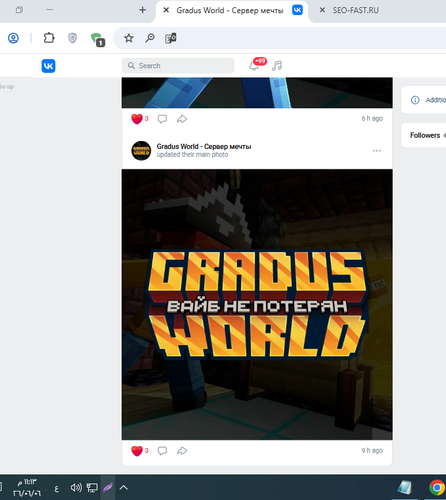Open Gradus World - Сервер мечты post author link
This screenshot has height=500, width=446.
(x=204, y=146)
